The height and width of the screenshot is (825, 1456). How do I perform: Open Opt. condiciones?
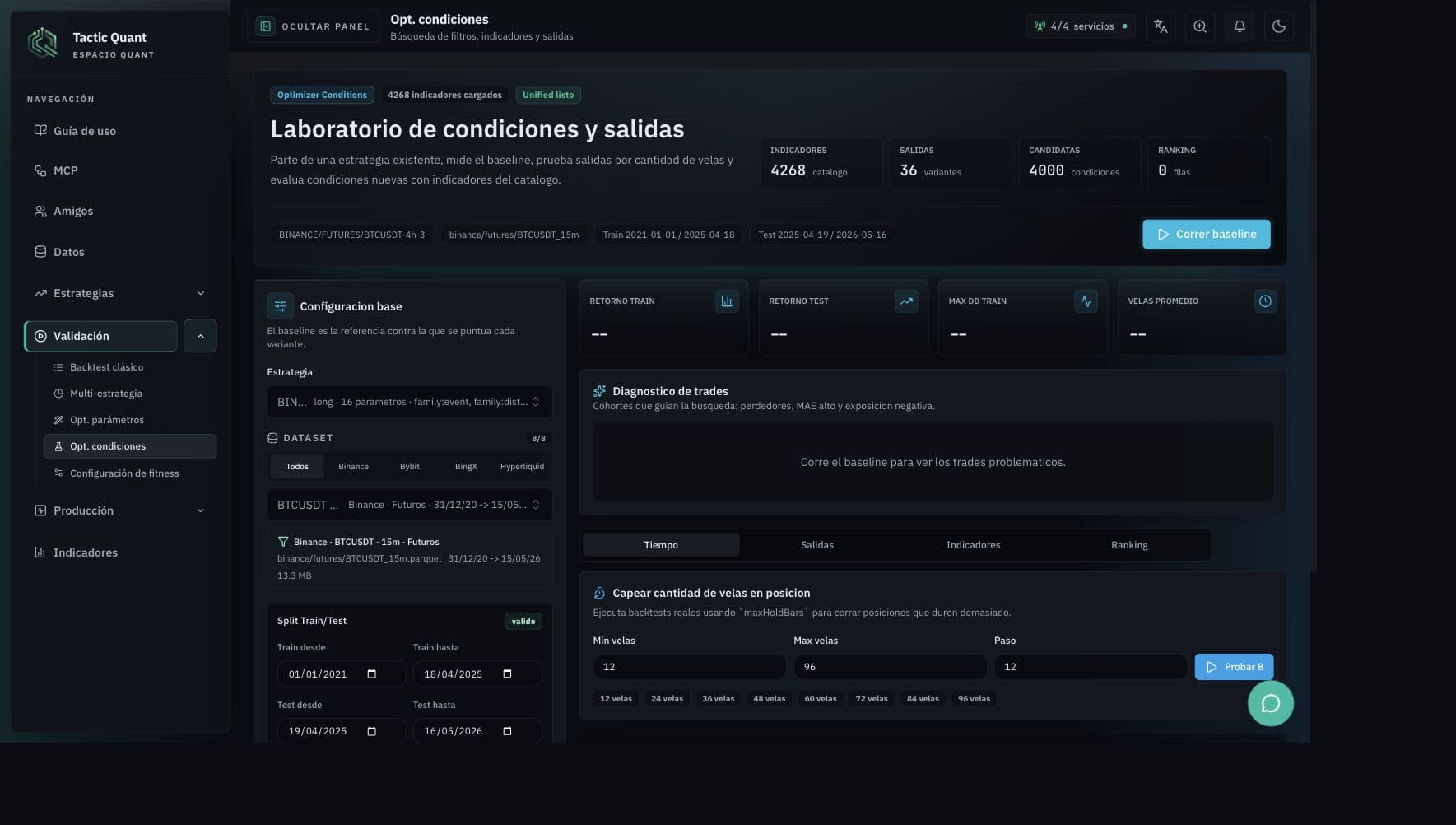pyautogui.click(x=130, y=446)
